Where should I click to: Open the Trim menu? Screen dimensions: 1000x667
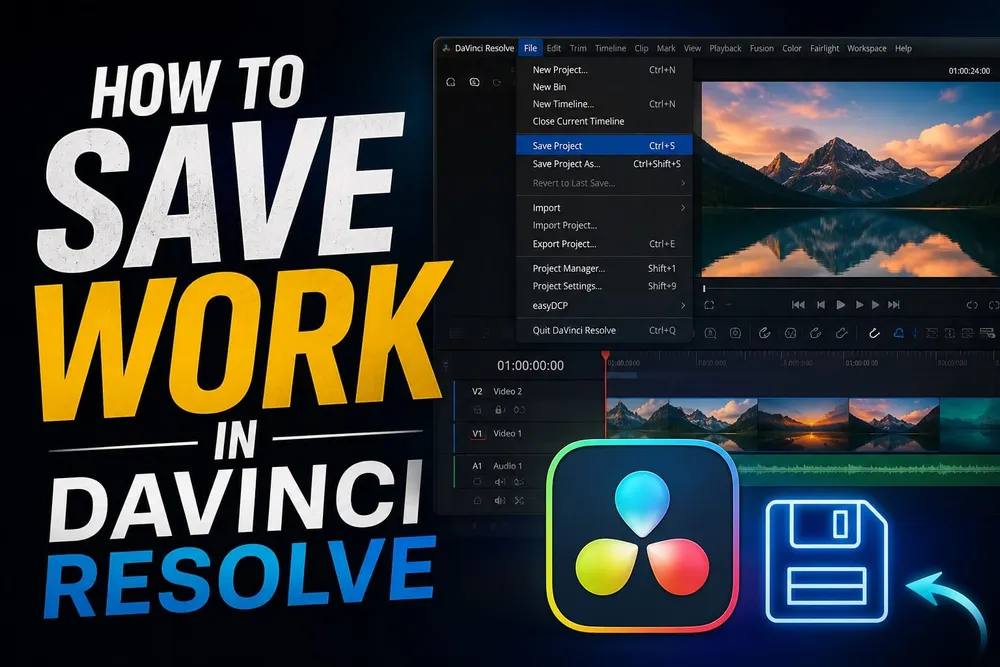[x=578, y=48]
